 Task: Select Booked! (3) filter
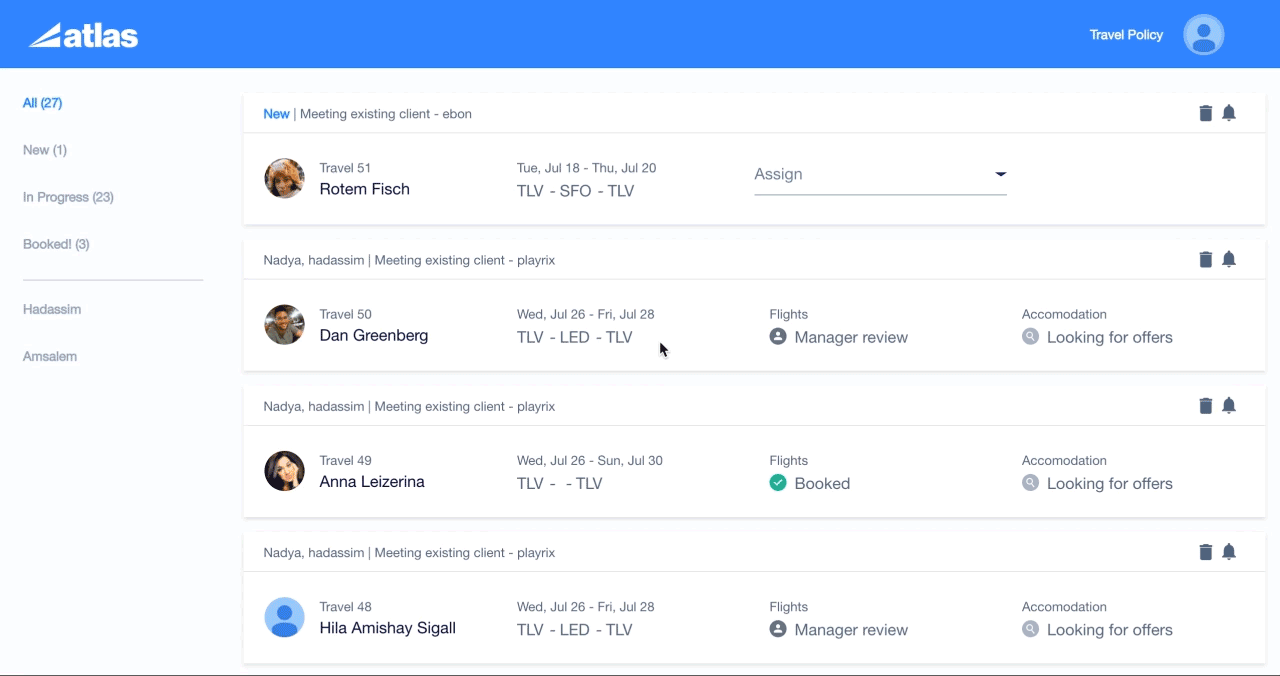pyautogui.click(x=56, y=244)
